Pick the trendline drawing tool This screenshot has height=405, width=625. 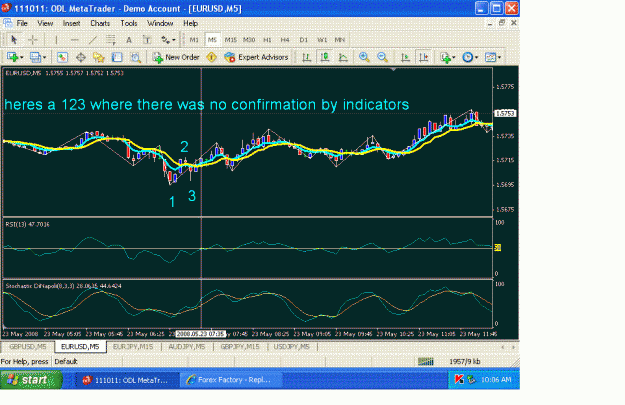(x=92, y=40)
